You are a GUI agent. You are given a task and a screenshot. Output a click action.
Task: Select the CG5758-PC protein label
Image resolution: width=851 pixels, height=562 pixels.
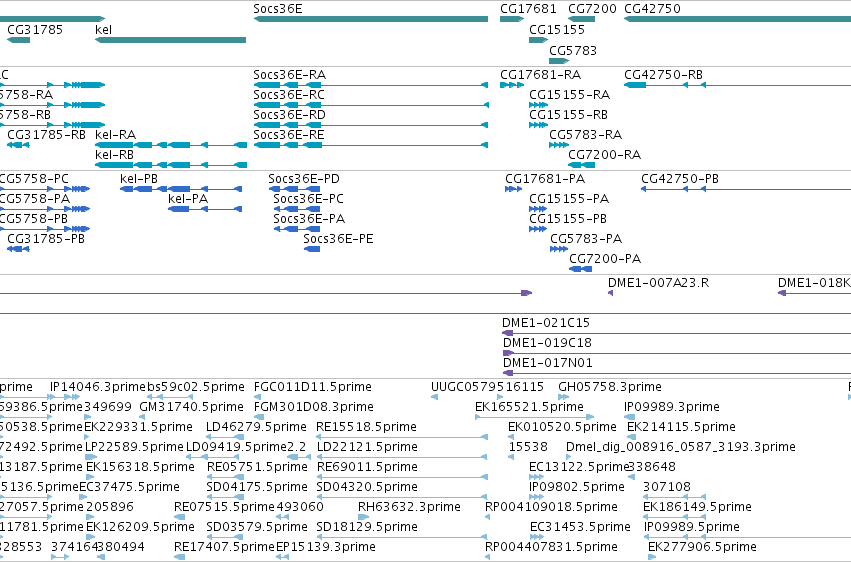(x=34, y=178)
